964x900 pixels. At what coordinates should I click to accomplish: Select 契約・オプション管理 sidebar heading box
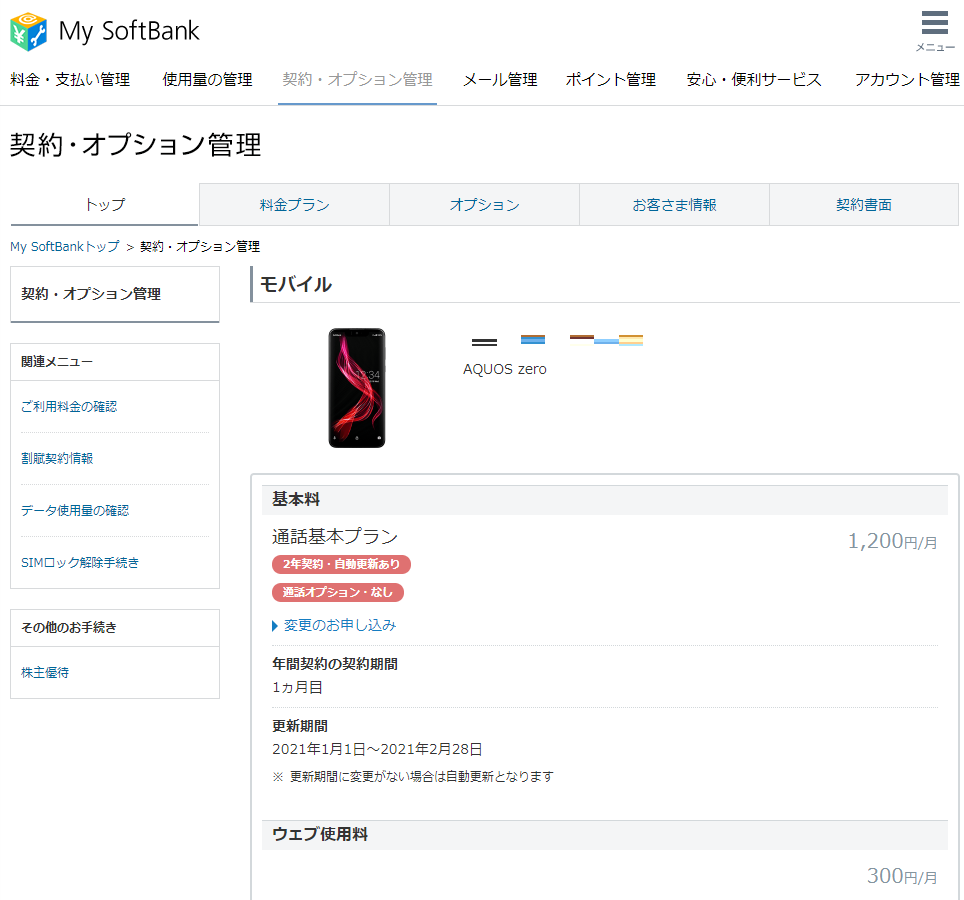[x=115, y=294]
